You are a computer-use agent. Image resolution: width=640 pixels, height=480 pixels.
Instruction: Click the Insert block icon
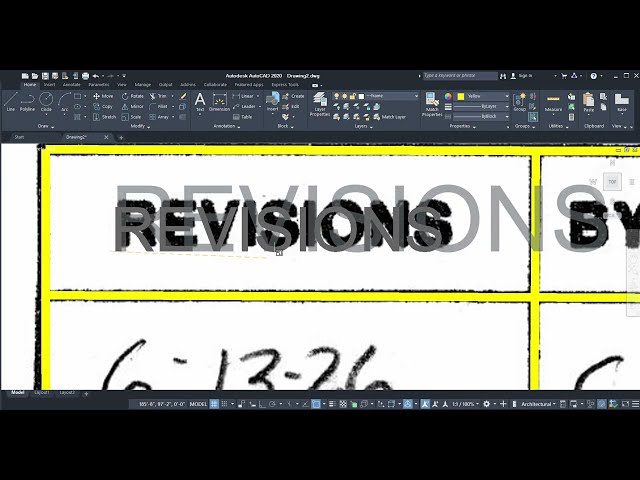[x=272, y=102]
